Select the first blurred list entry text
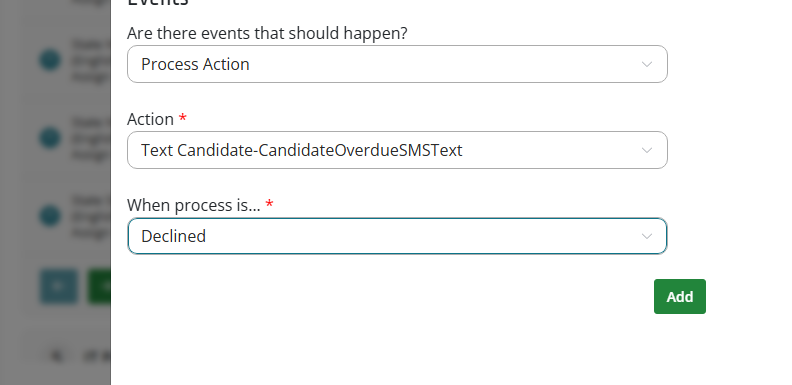This screenshot has width=792, height=385. click(x=91, y=61)
